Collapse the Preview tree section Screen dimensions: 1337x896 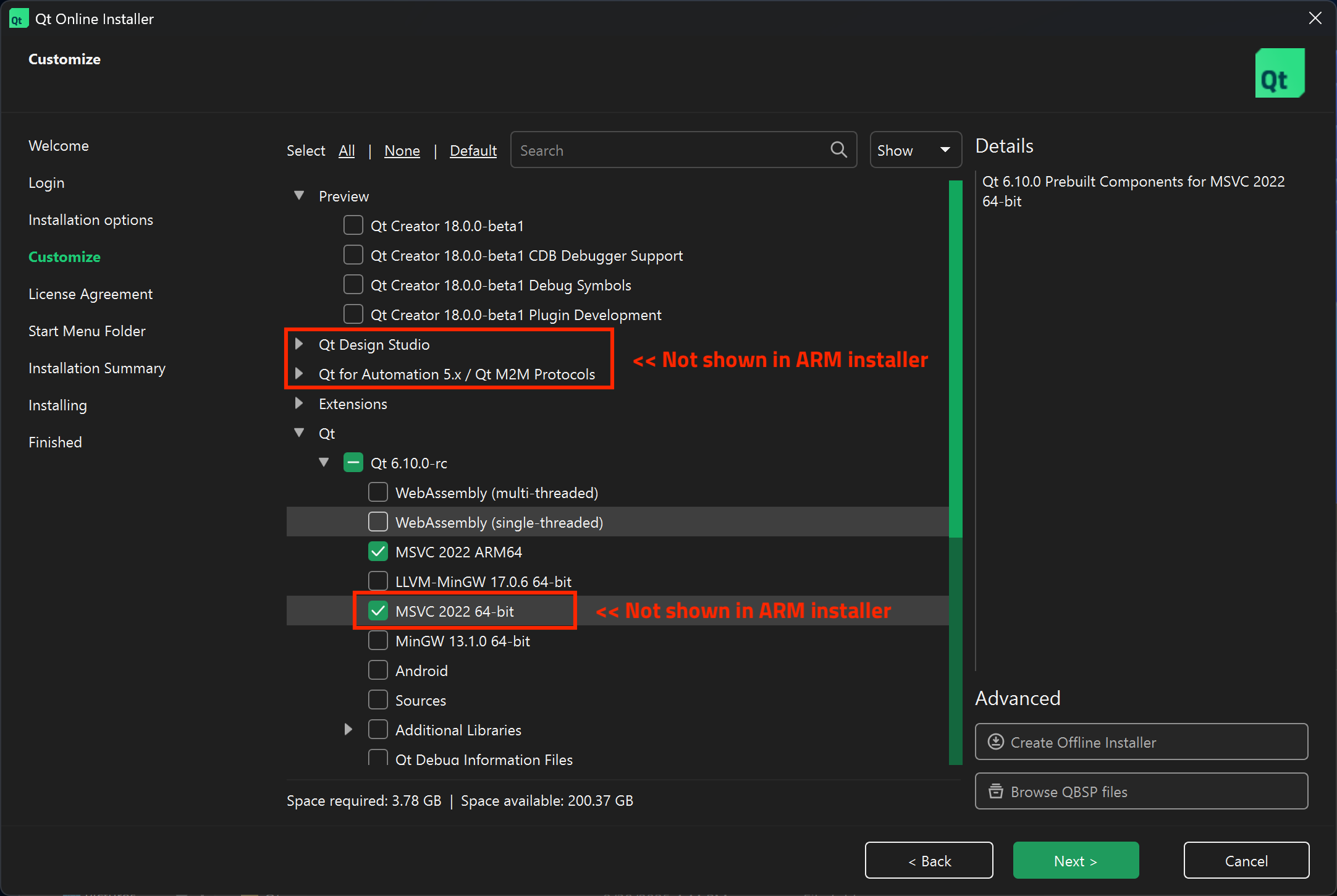tap(299, 195)
